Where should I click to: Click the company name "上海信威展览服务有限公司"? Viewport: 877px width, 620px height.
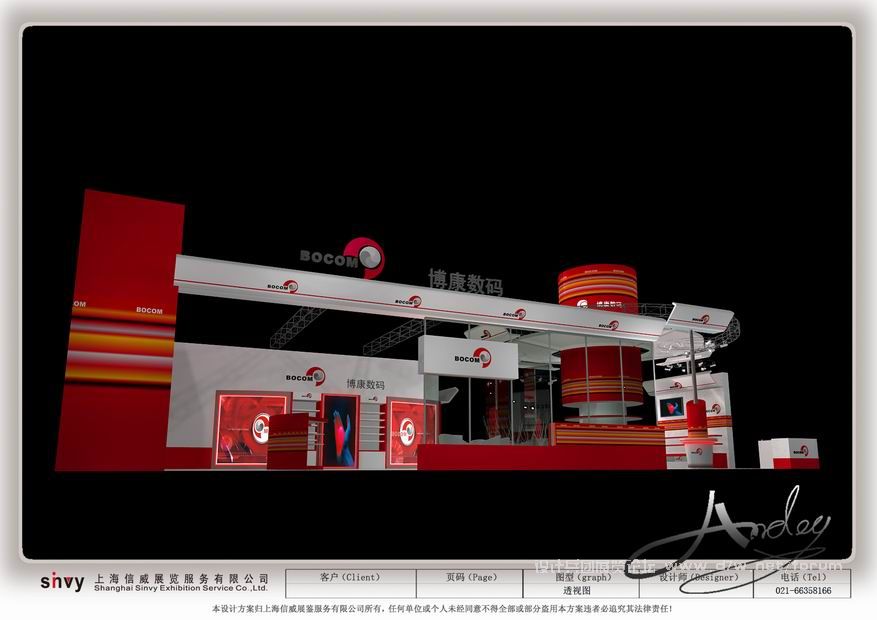tap(182, 579)
